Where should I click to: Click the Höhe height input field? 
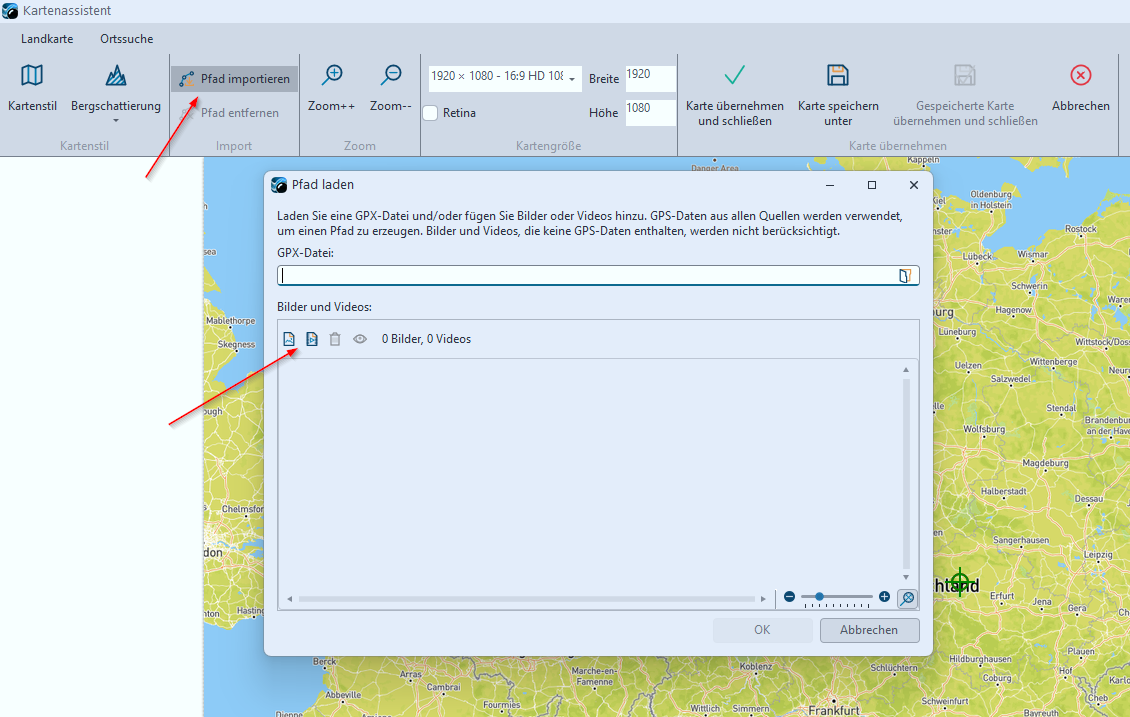[650, 112]
